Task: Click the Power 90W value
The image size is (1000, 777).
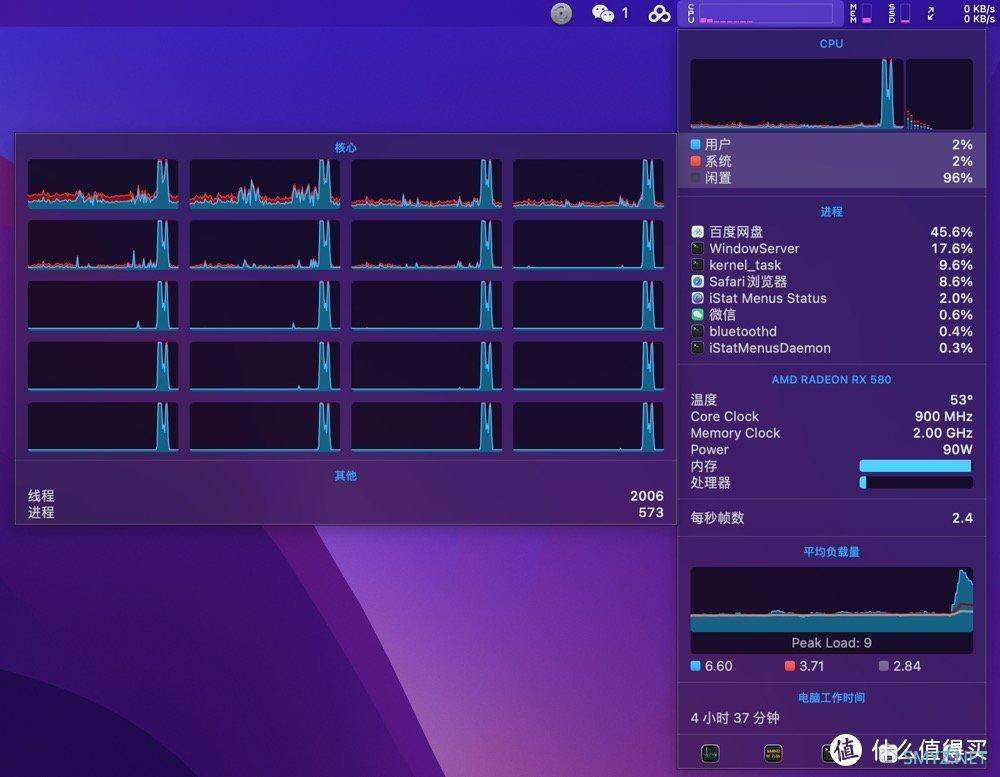Action: click(957, 450)
